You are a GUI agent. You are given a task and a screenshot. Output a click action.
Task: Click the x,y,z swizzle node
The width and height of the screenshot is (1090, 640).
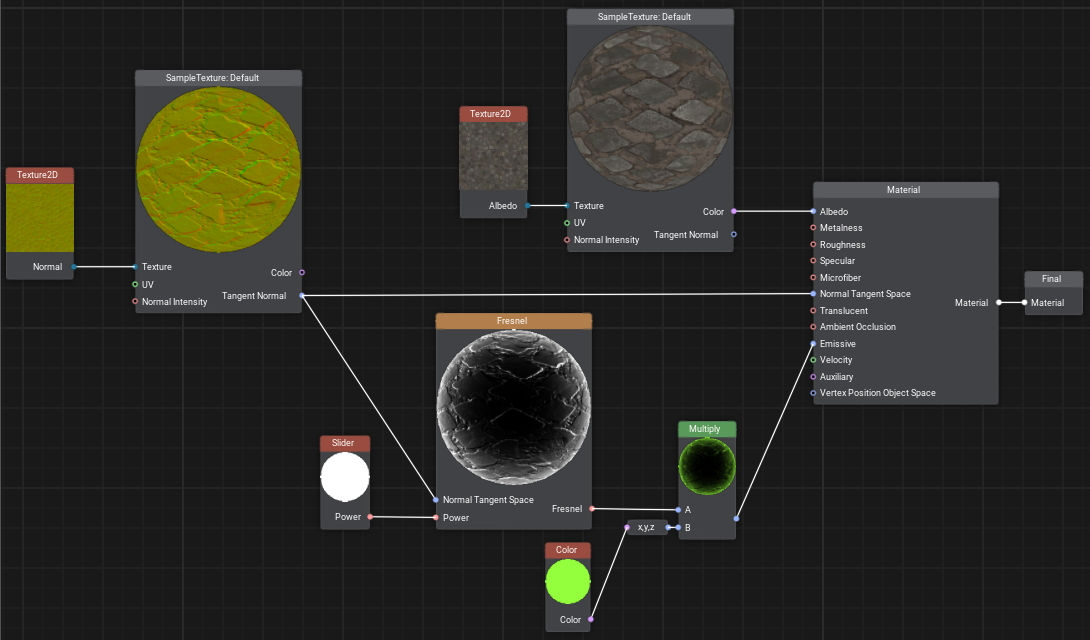[647, 527]
